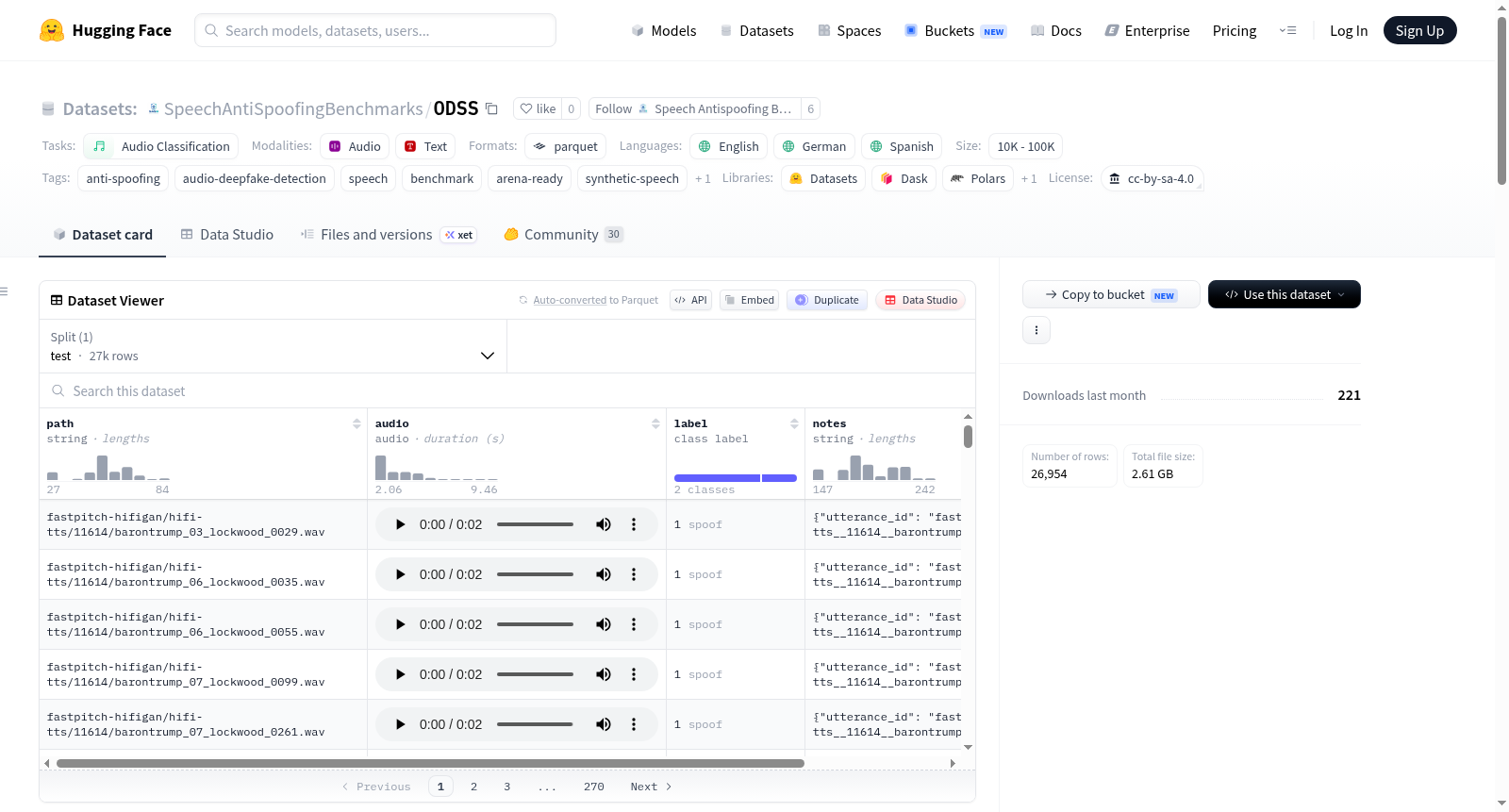1509x812 pixels.
Task: Click the Hugging Face logo icon
Action: 52,30
